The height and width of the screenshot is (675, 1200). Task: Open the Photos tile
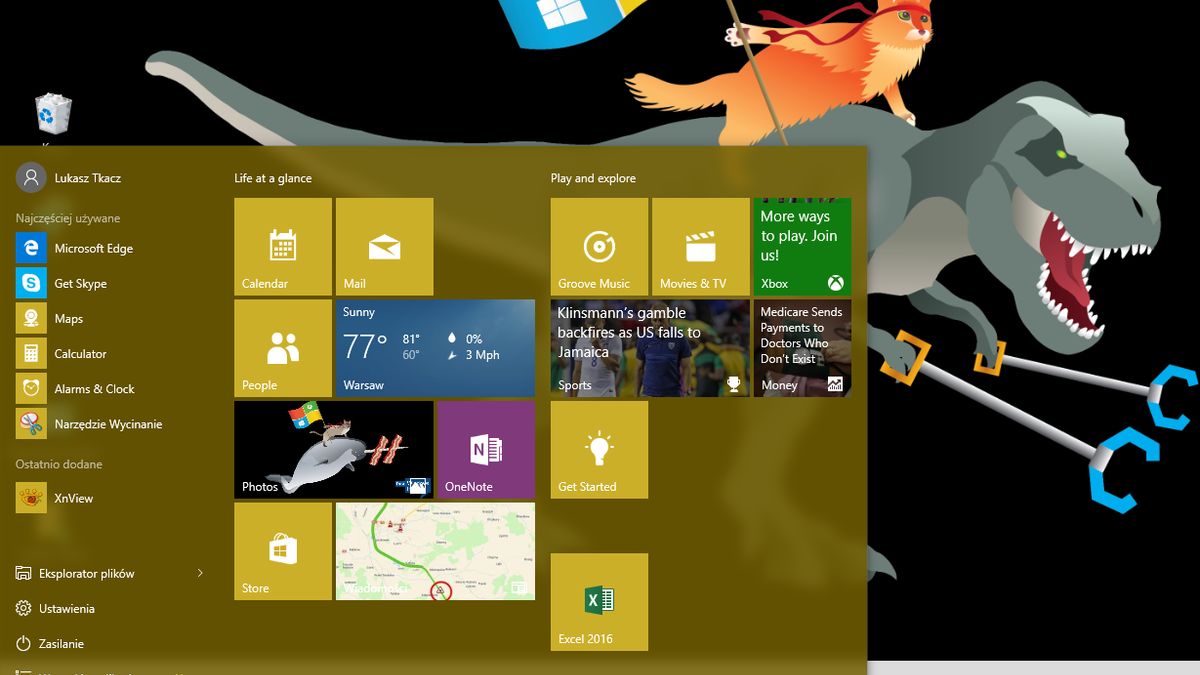[334, 450]
